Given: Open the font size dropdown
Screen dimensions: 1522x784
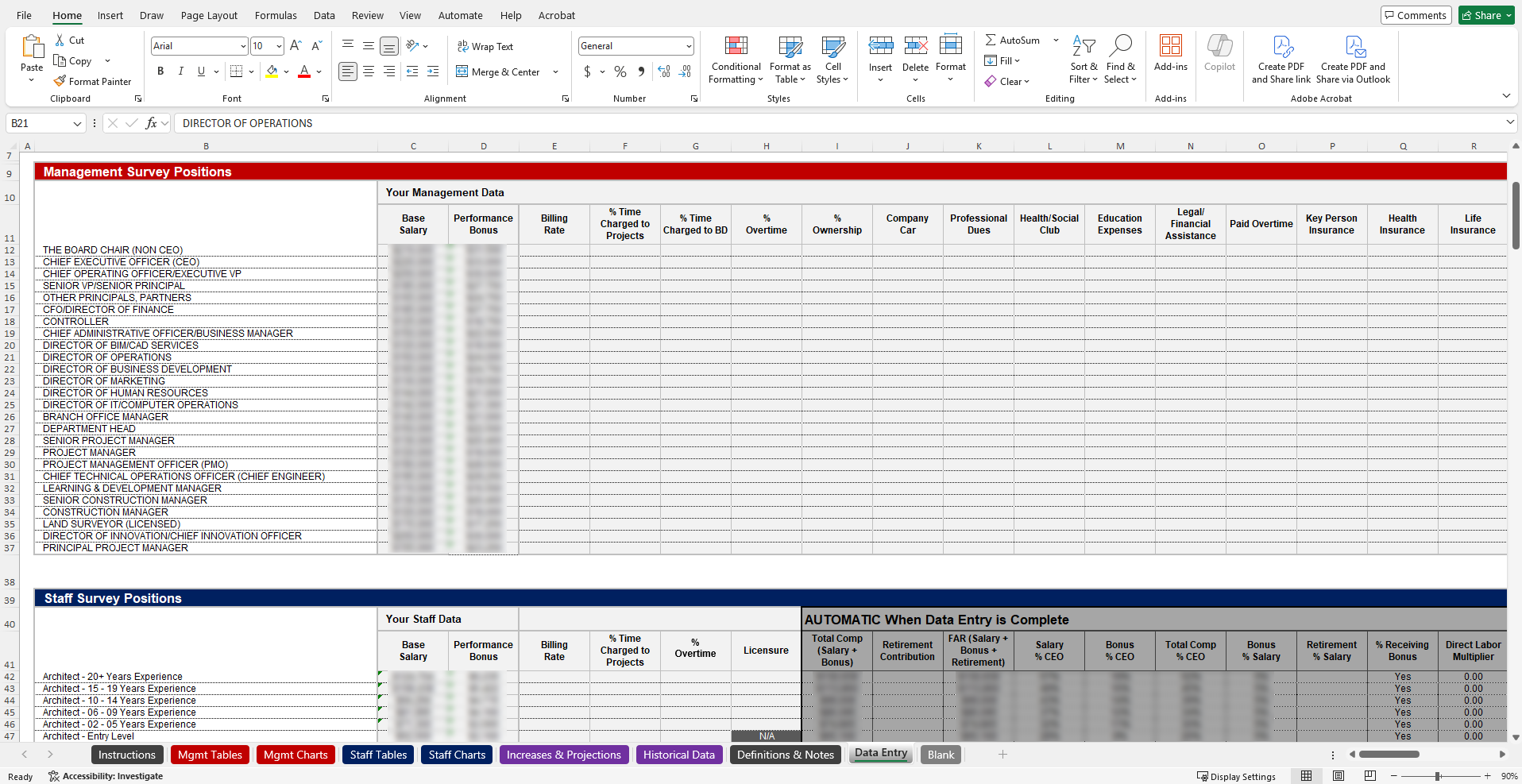Looking at the screenshot, I should coord(279,46).
